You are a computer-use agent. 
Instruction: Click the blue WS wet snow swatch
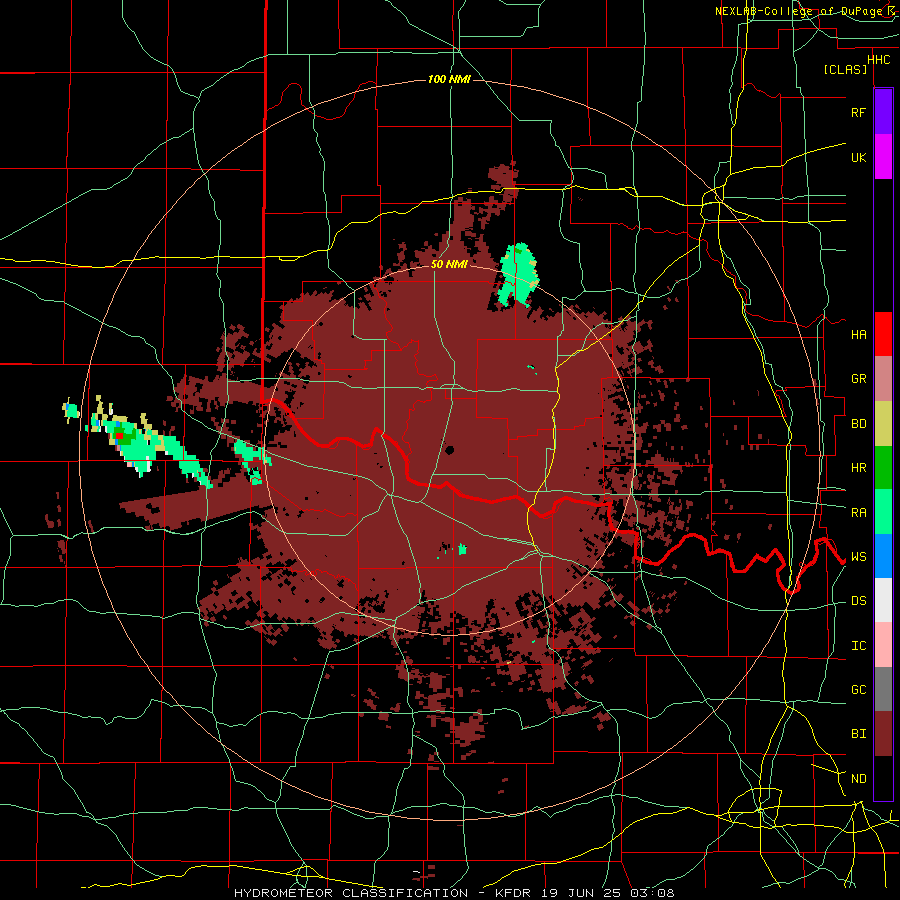click(883, 556)
